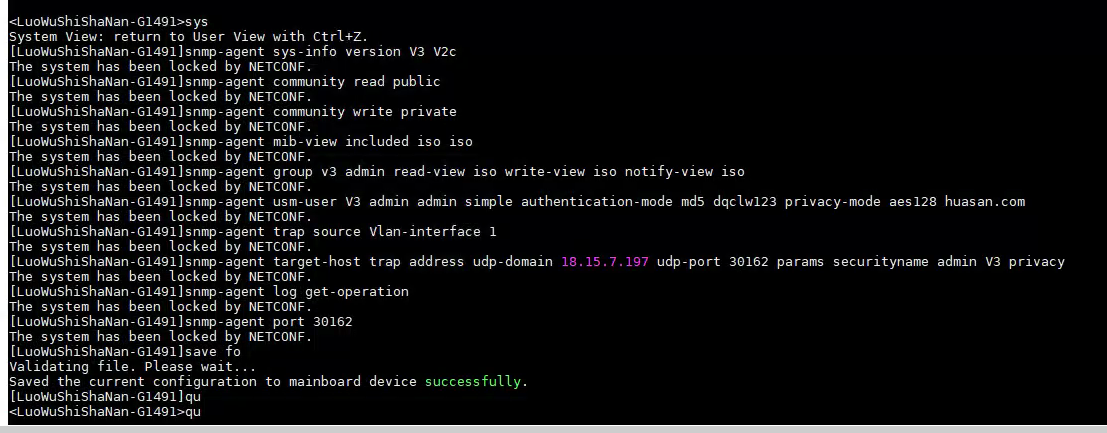This screenshot has height=433, width=1107.
Task: Click the "System View: return to User View" line
Action: pyautogui.click(x=150, y=36)
